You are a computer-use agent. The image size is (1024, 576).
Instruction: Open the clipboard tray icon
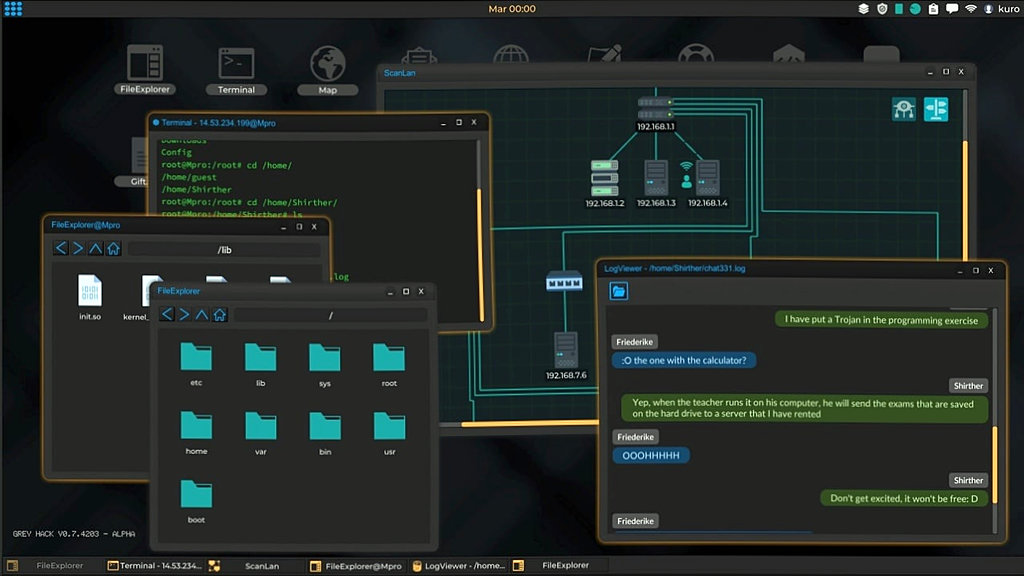click(933, 8)
